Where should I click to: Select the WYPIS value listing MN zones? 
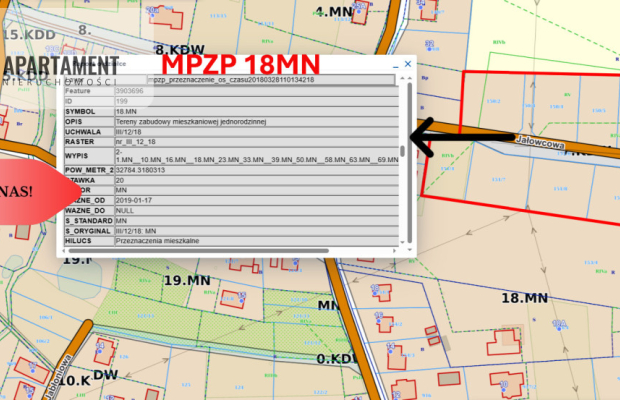pyautogui.click(x=257, y=156)
